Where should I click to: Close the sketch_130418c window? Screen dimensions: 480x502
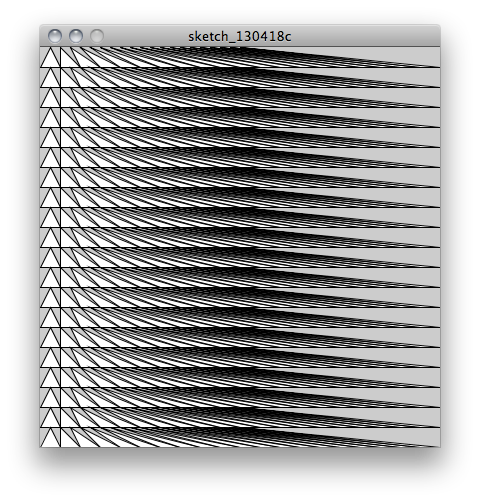point(55,36)
